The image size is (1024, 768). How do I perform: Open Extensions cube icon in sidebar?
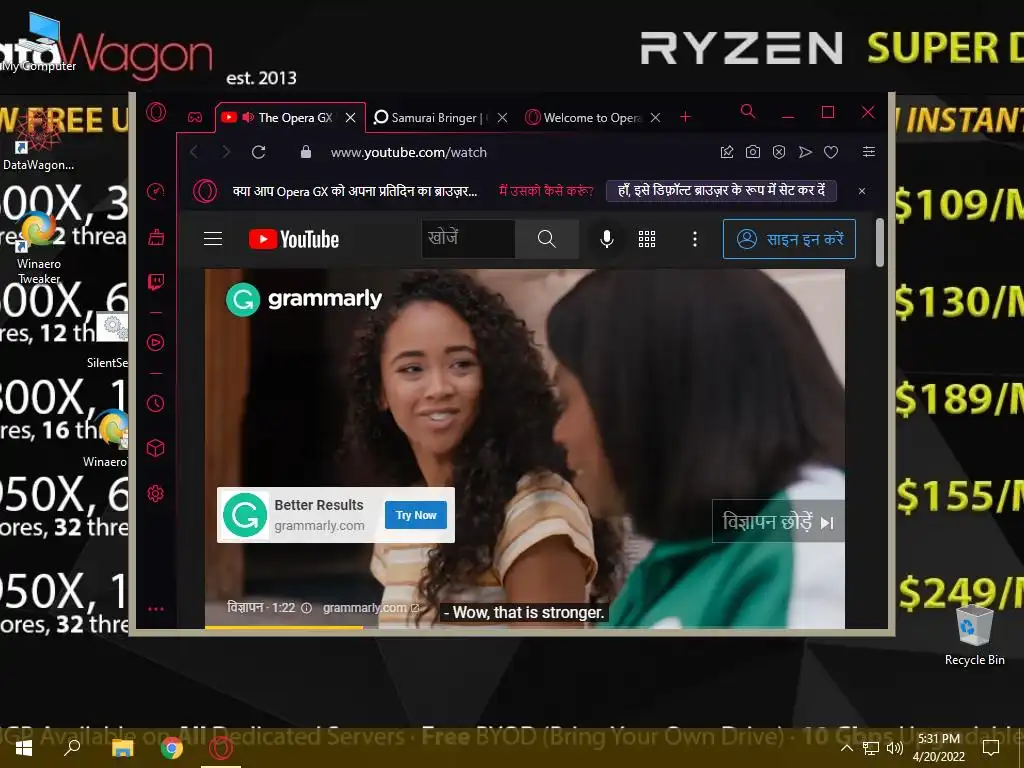[155, 448]
